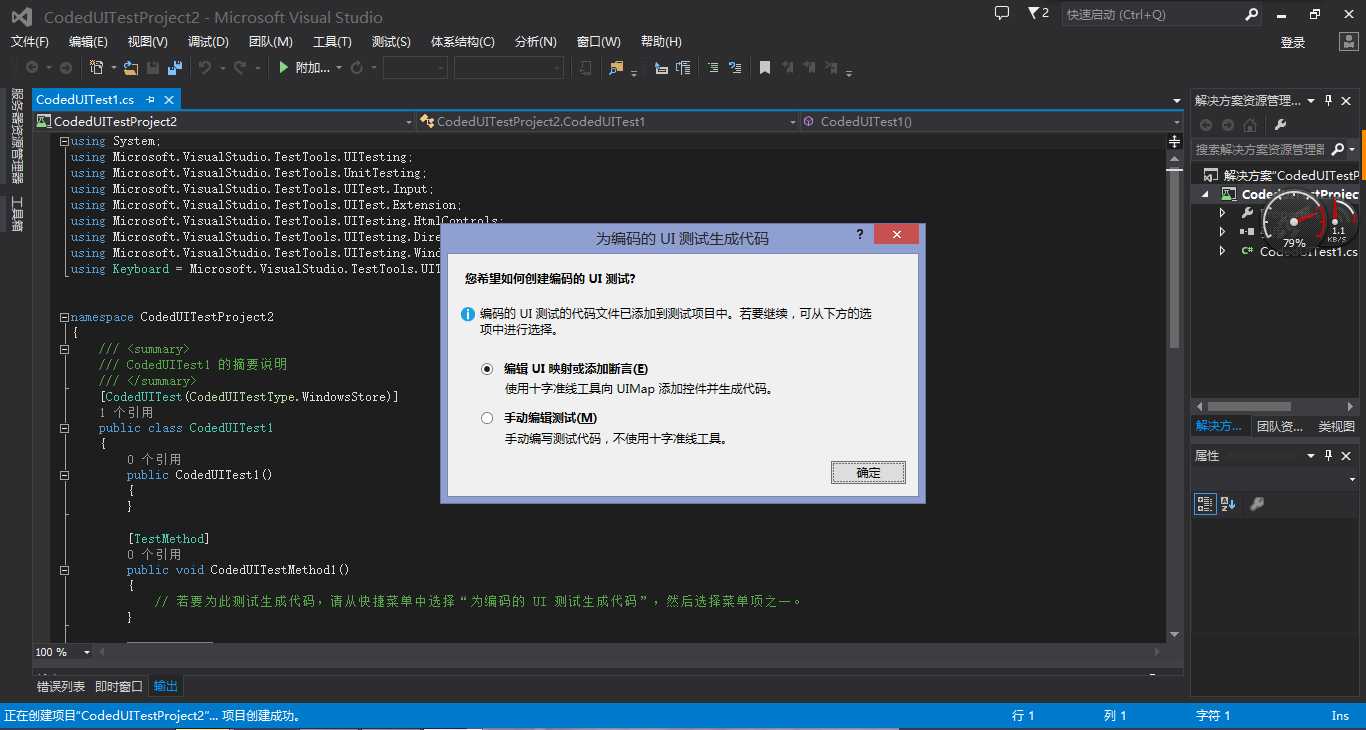Image resolution: width=1366 pixels, height=730 pixels.
Task: Click the navigate backward arrow icon
Action: [32, 67]
